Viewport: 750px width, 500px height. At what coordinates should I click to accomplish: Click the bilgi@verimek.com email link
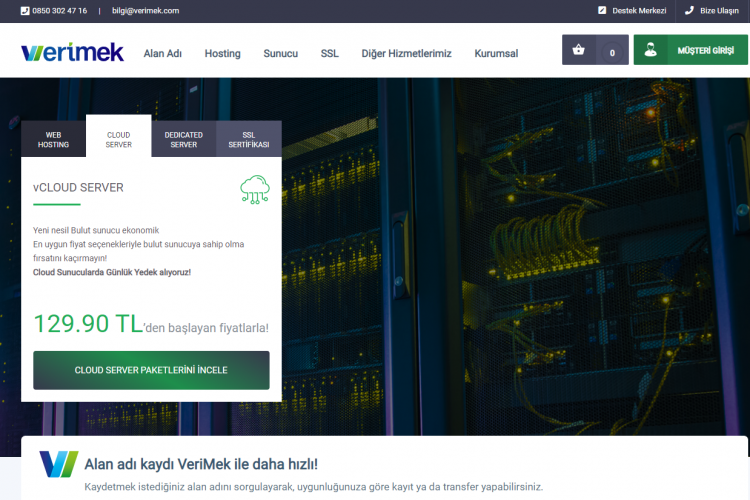pyautogui.click(x=145, y=11)
